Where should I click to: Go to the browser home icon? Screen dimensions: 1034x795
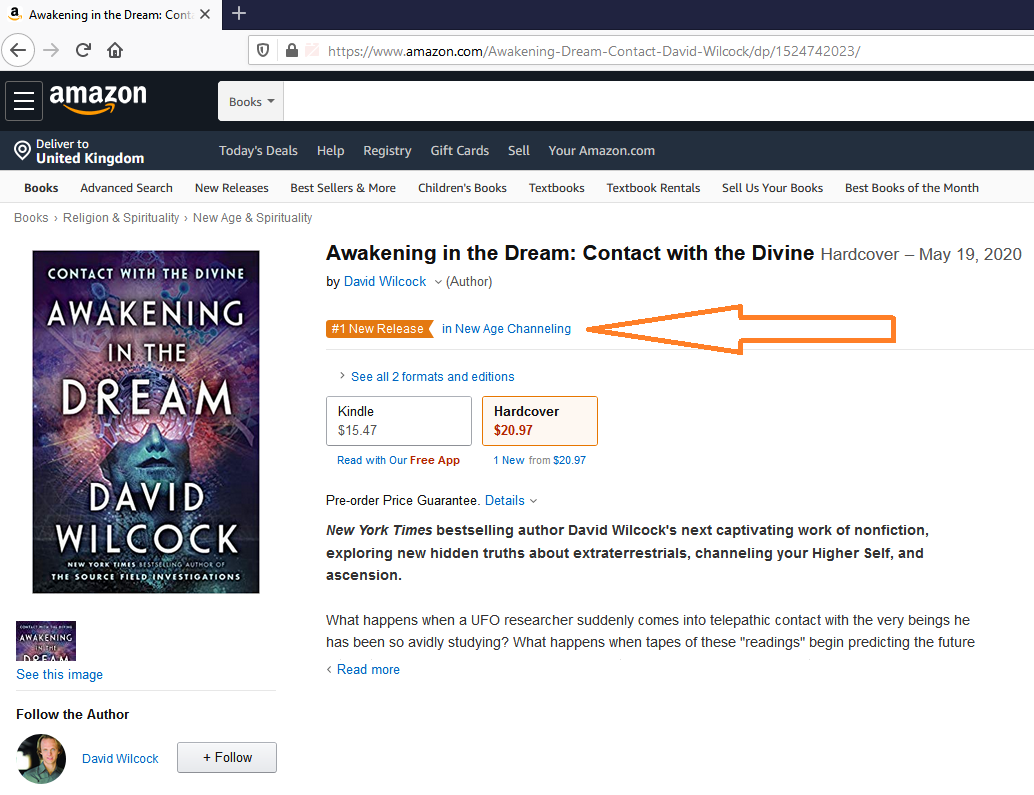pyautogui.click(x=115, y=50)
